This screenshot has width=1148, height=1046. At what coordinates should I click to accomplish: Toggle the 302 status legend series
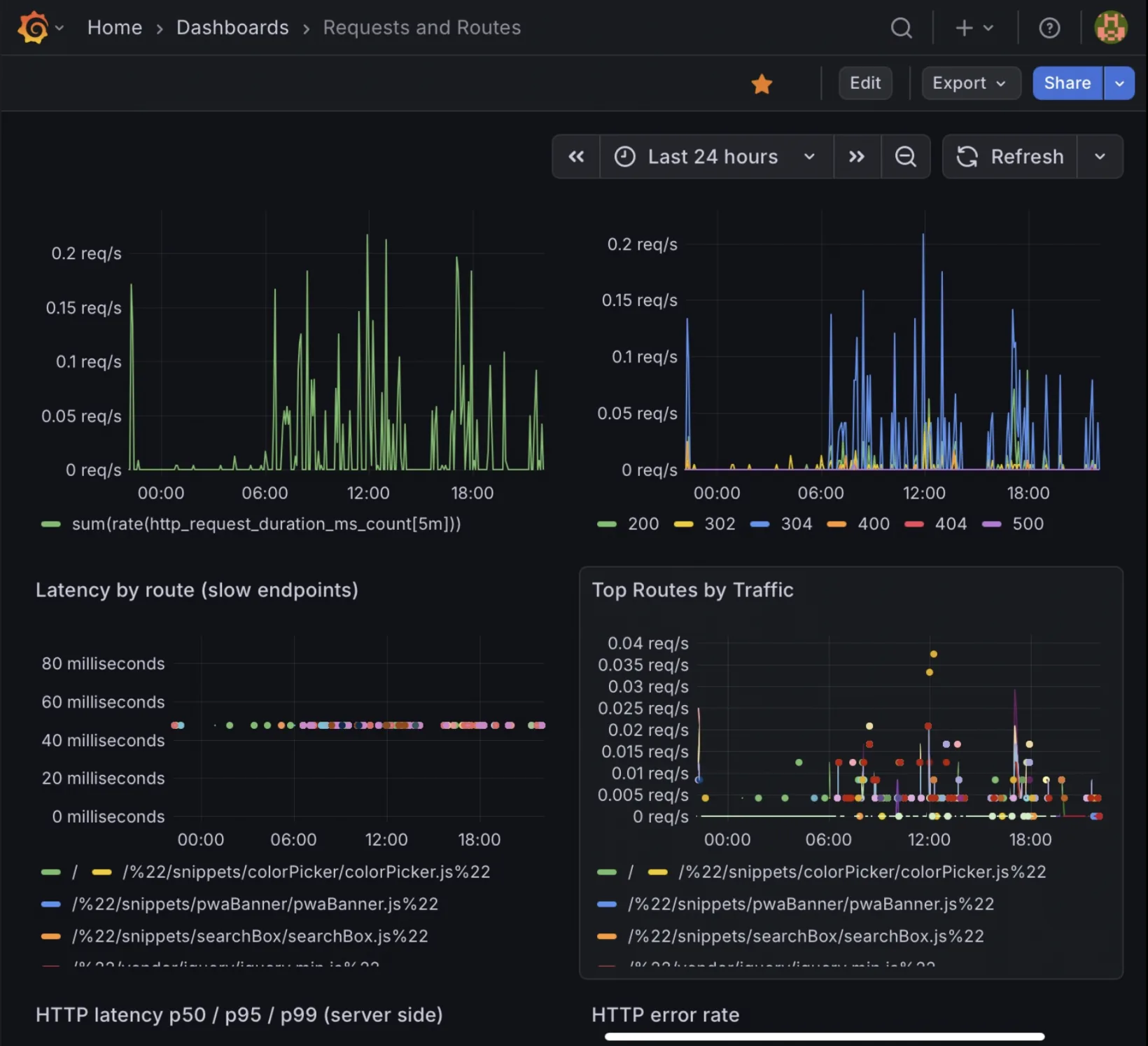[x=720, y=524]
